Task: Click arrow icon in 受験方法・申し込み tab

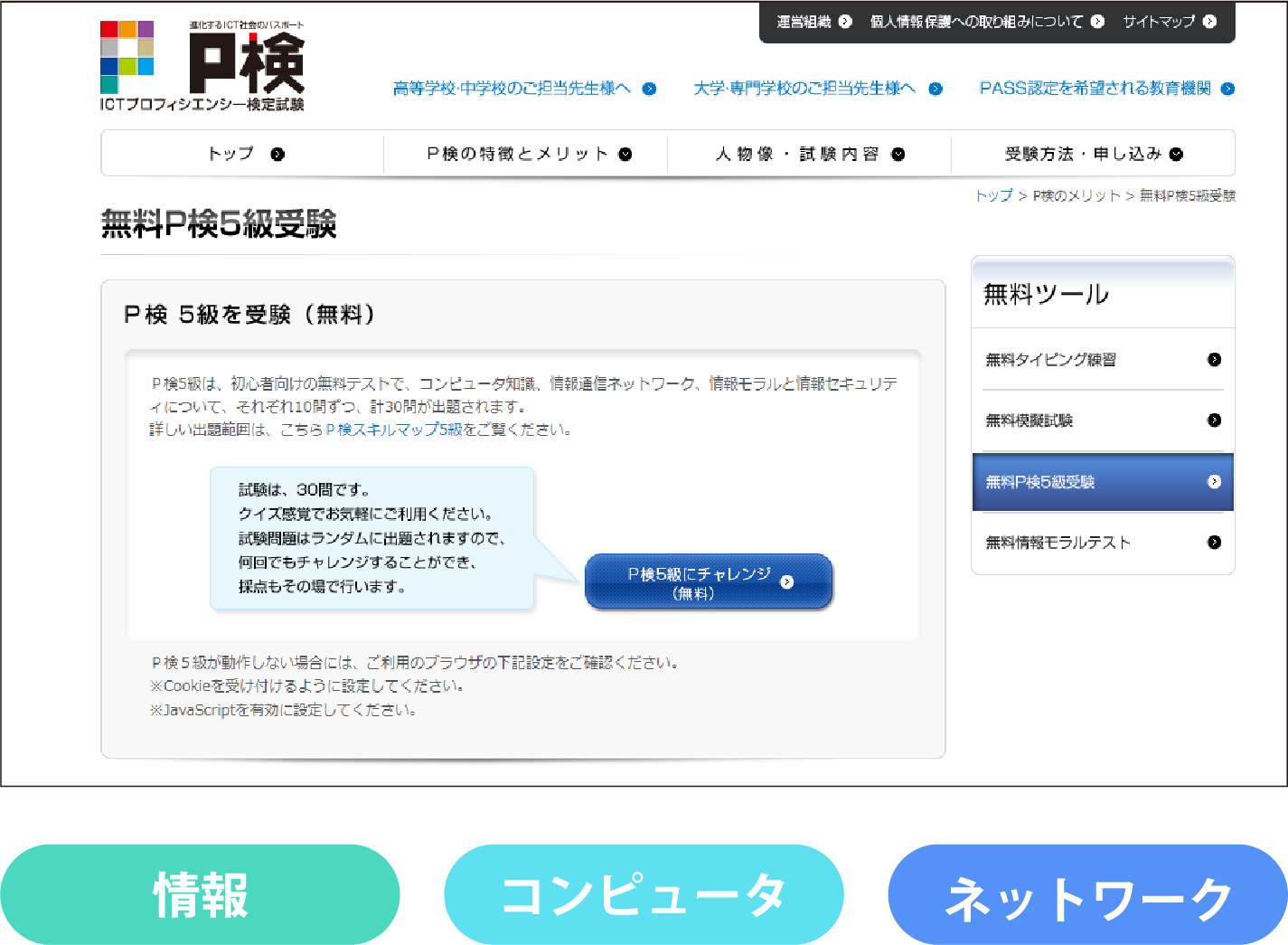Action: pyautogui.click(x=1176, y=155)
